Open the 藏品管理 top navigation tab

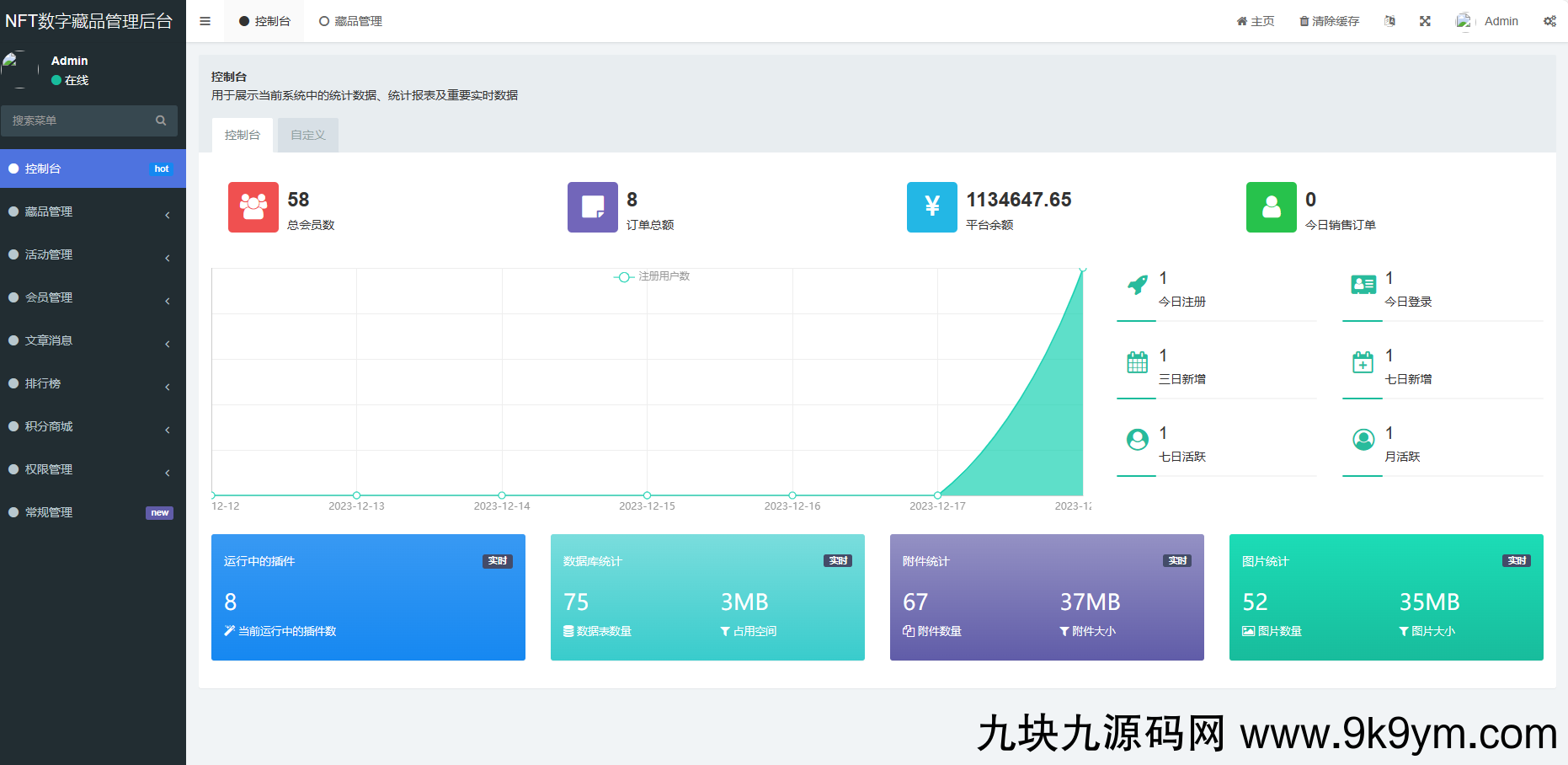coord(351,21)
